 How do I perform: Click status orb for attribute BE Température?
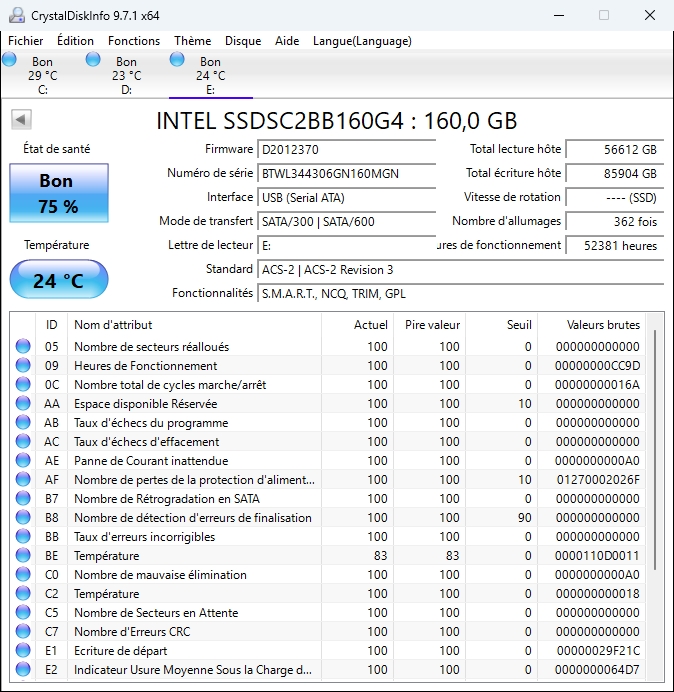[x=23, y=556]
